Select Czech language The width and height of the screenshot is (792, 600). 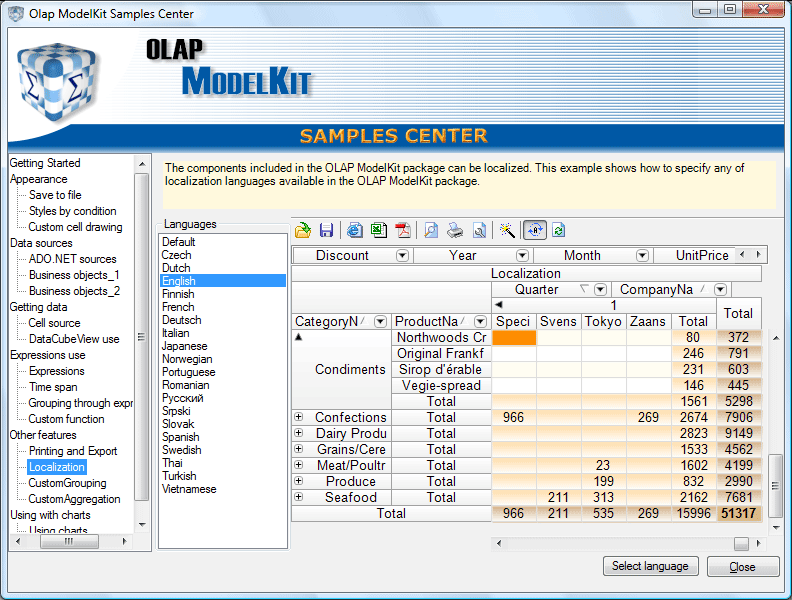[176, 255]
